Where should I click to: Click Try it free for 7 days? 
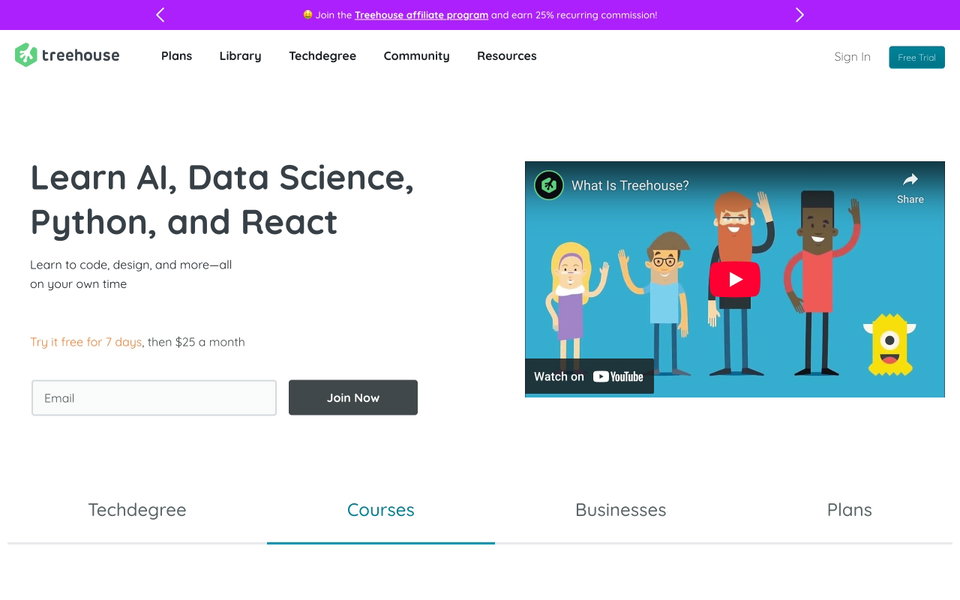coord(86,342)
